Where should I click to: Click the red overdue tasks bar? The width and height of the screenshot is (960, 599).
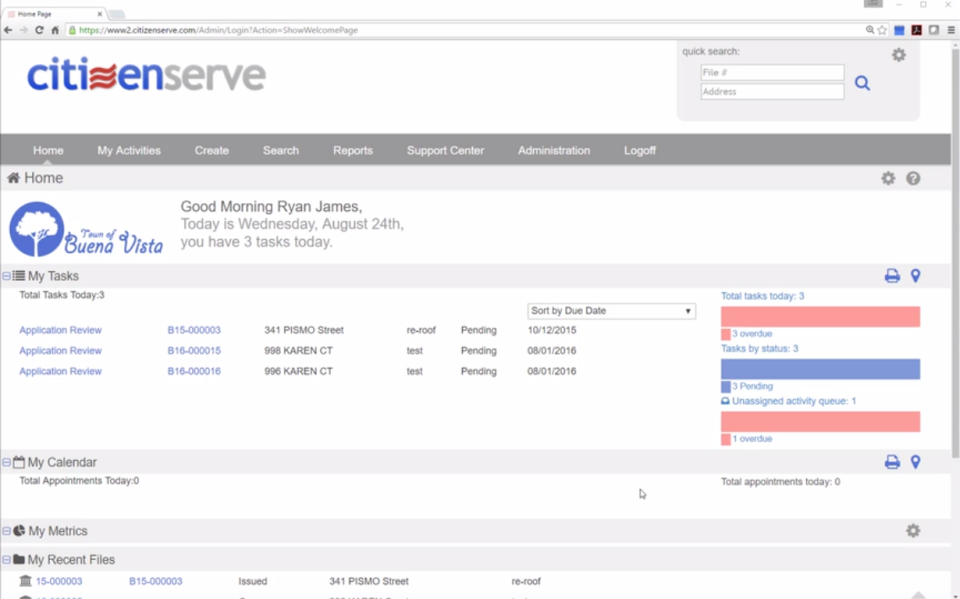click(x=820, y=315)
